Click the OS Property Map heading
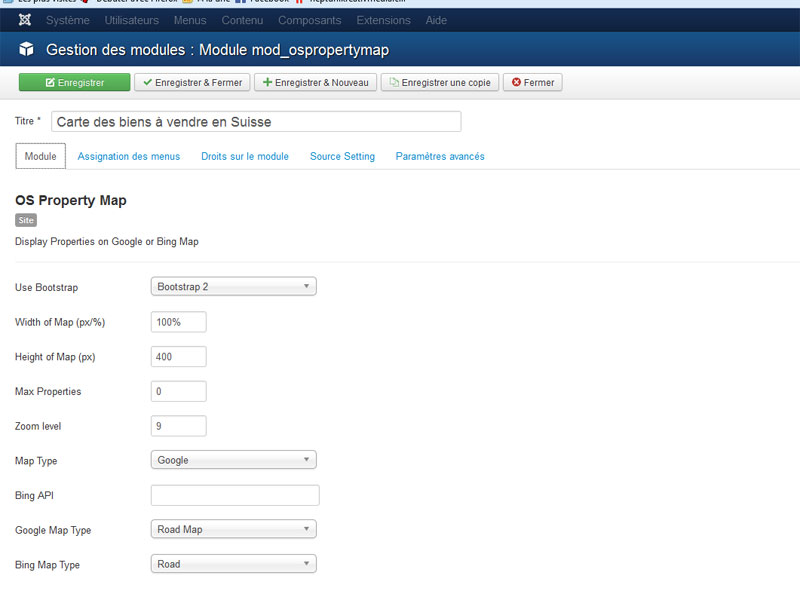 (x=71, y=201)
